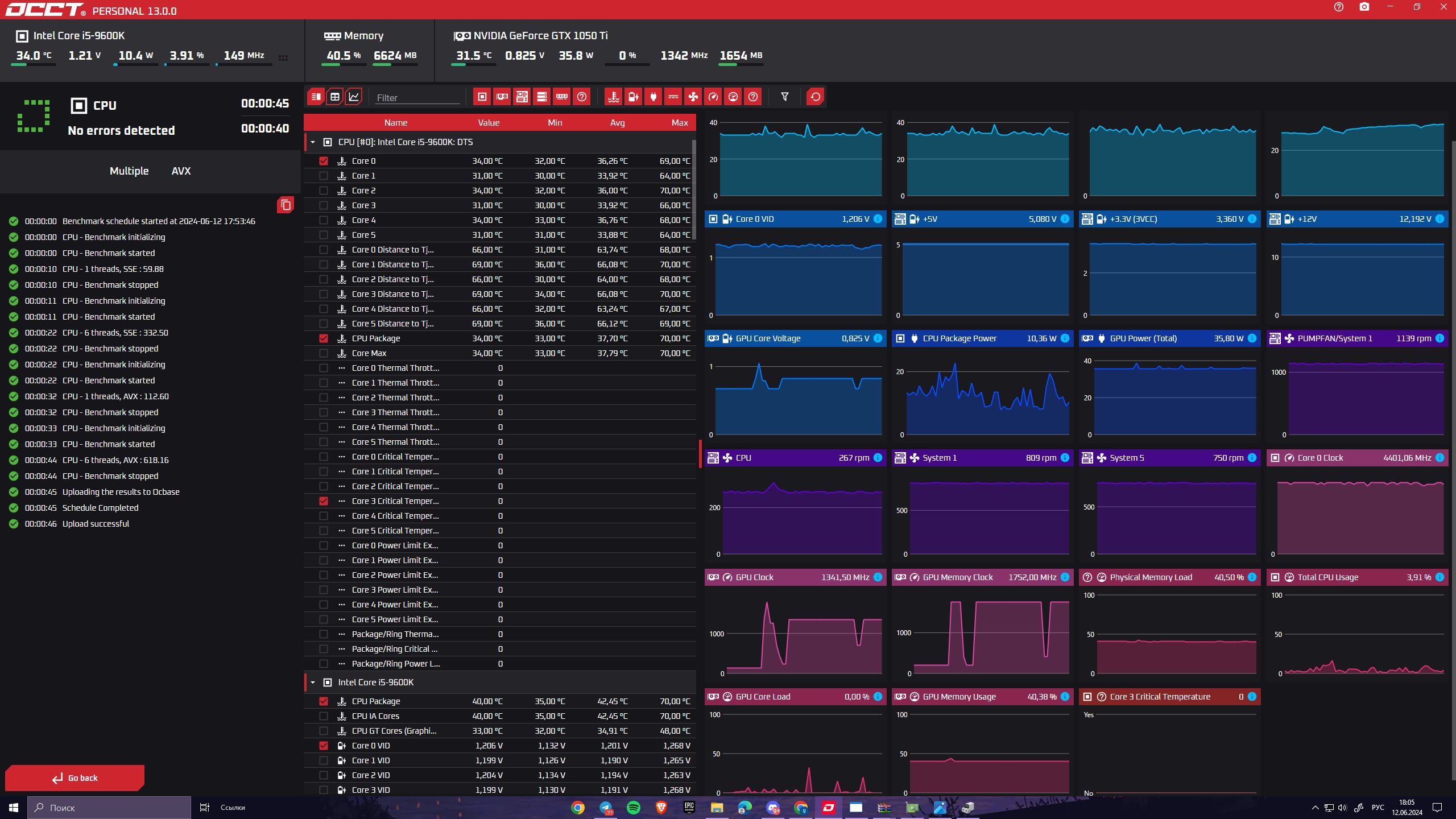Collapse the CPU [#0] DTS sensor group
Viewport: 1456px width, 819px height.
coord(313,142)
